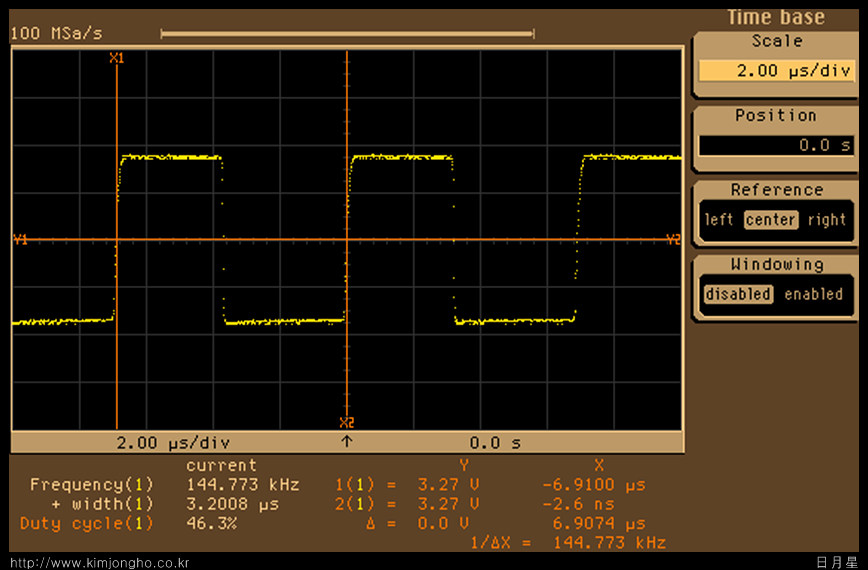The width and height of the screenshot is (868, 570).
Task: Set Reference to left
Action: click(718, 220)
